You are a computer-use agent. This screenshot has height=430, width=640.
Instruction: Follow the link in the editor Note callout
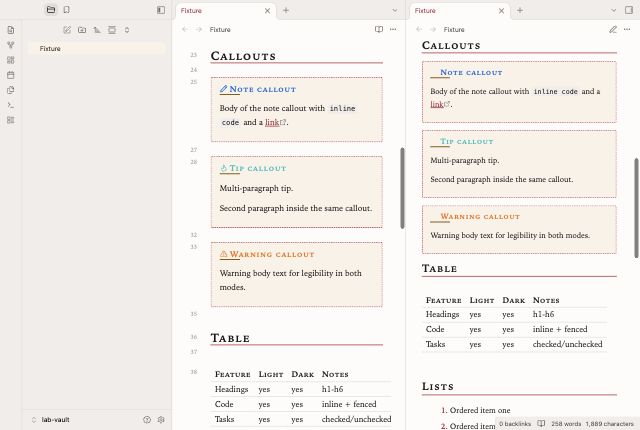pyautogui.click(x=272, y=122)
